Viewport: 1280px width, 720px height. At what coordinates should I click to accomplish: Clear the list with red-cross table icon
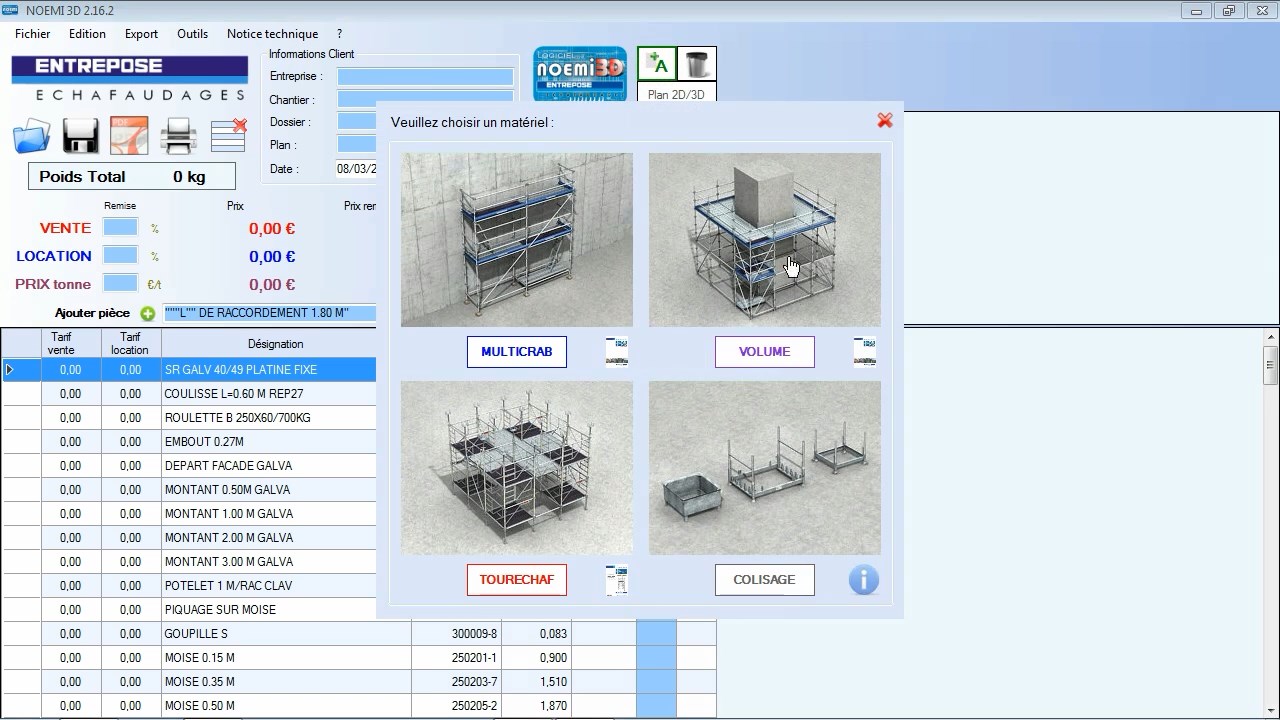point(229,135)
